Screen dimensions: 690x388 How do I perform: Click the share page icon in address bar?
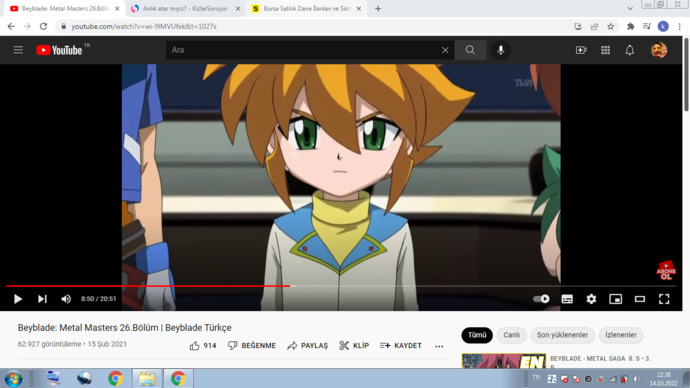coord(594,26)
